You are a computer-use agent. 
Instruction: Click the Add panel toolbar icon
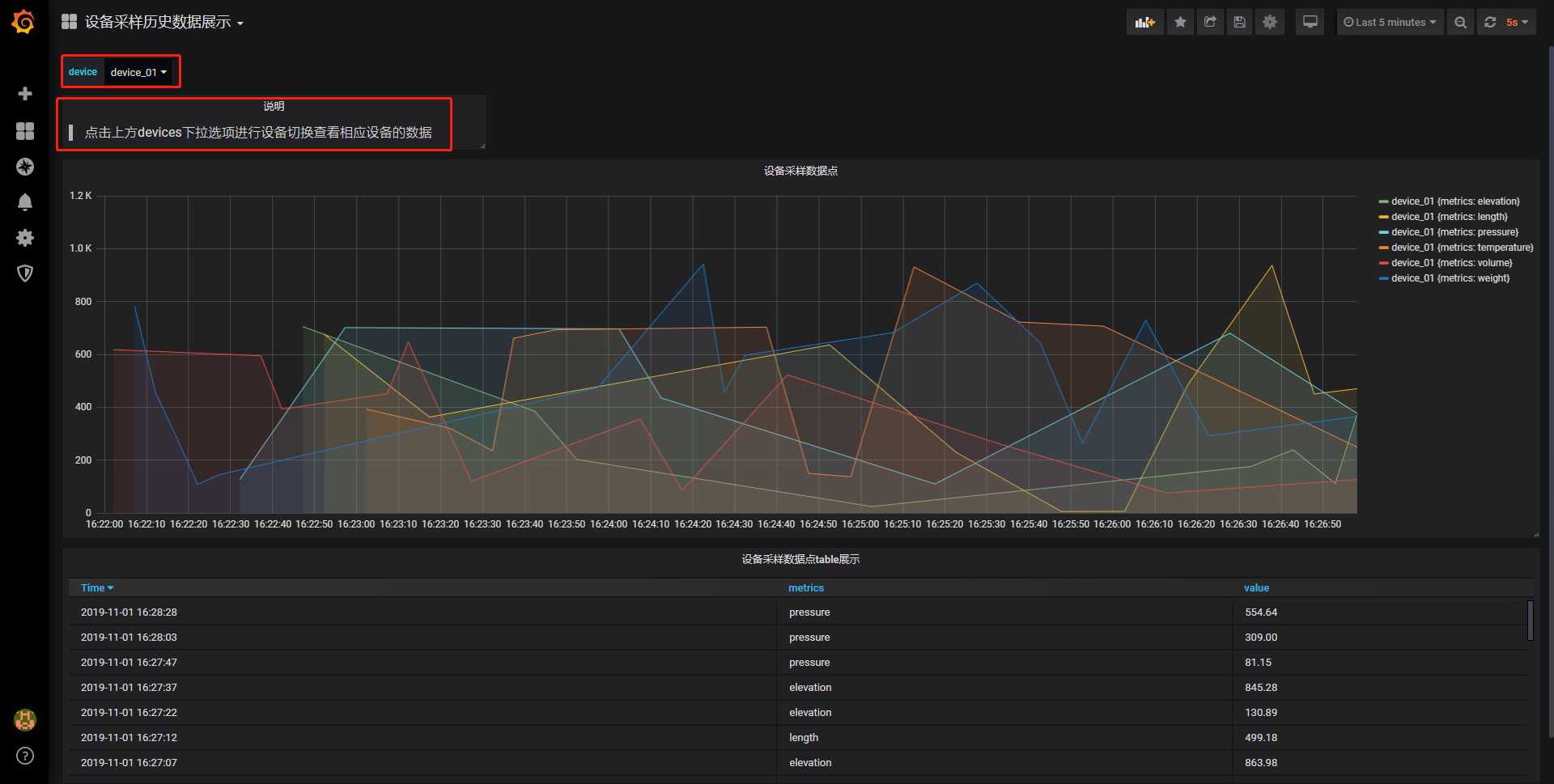1144,22
